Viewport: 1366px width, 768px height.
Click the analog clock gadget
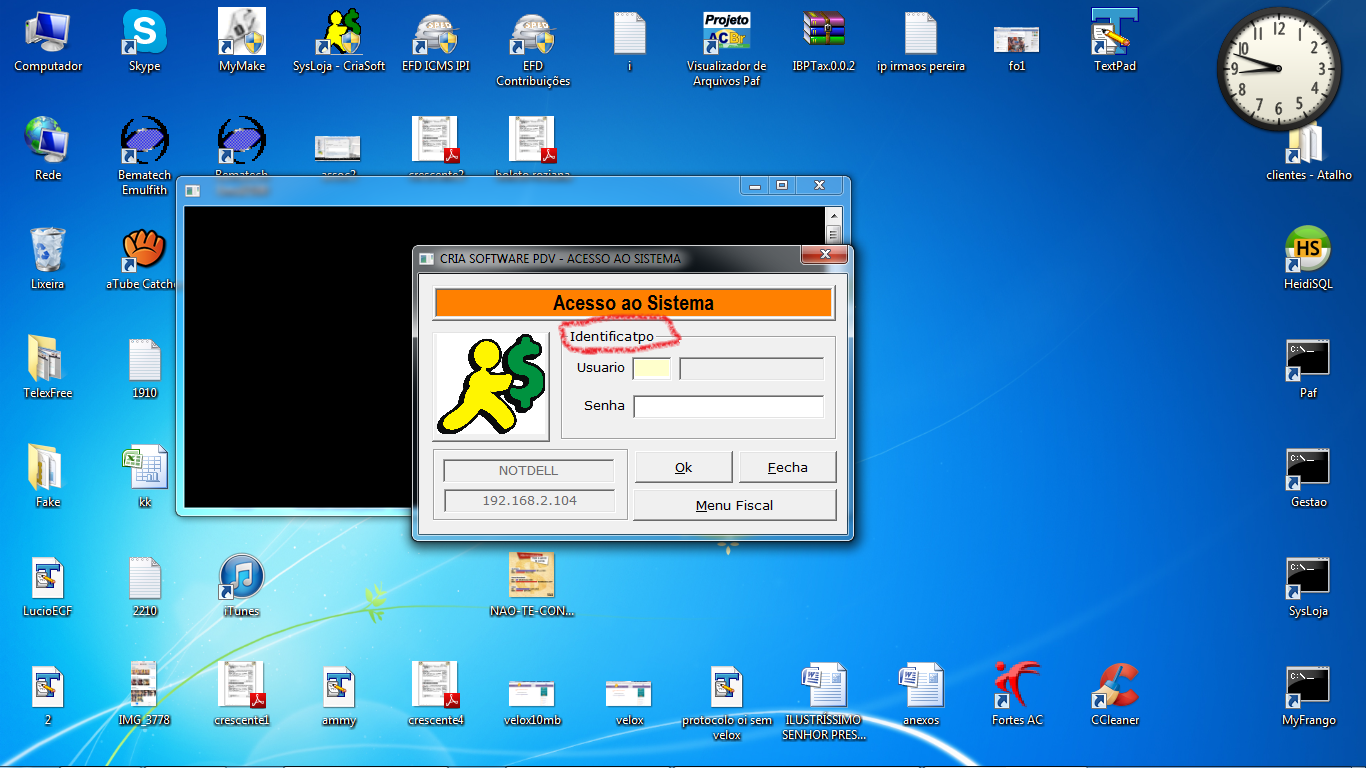(1278, 68)
